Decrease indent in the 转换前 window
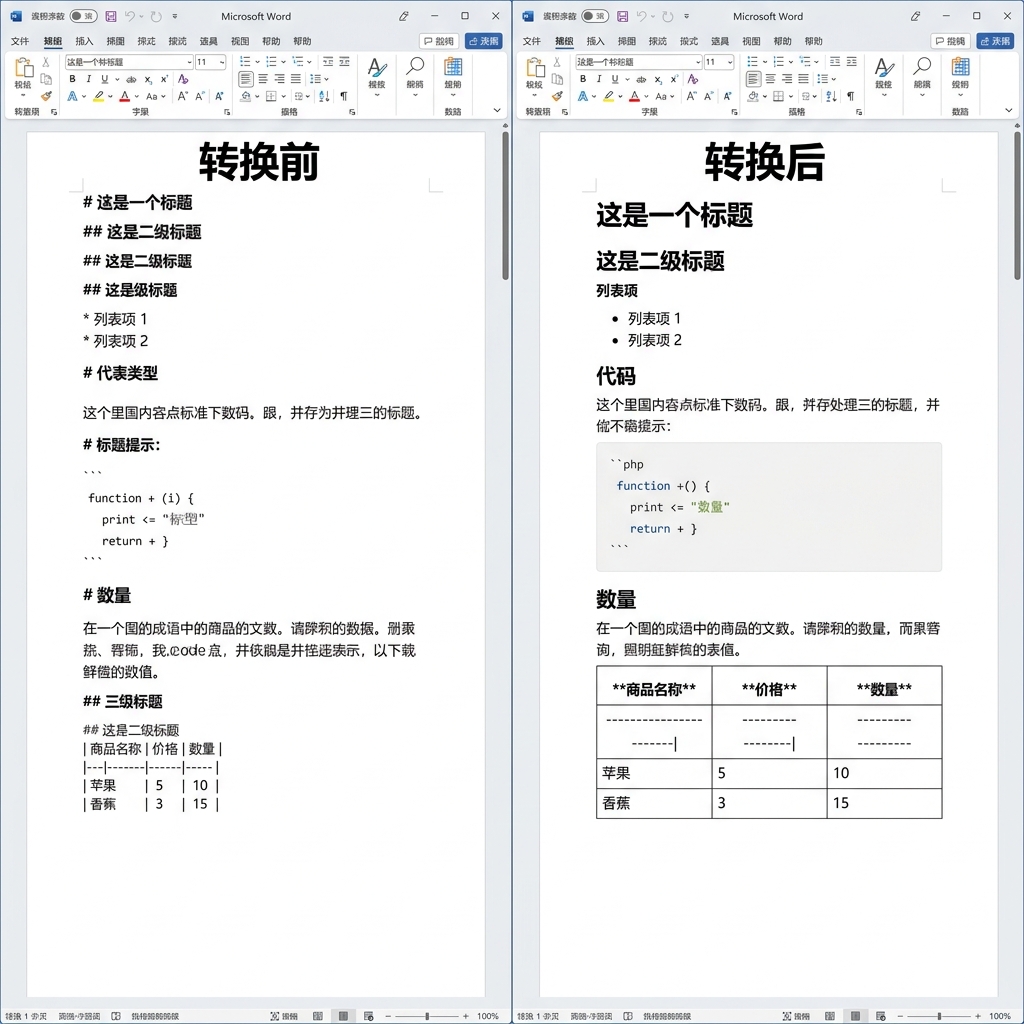The width and height of the screenshot is (1024, 1024). tap(328, 61)
